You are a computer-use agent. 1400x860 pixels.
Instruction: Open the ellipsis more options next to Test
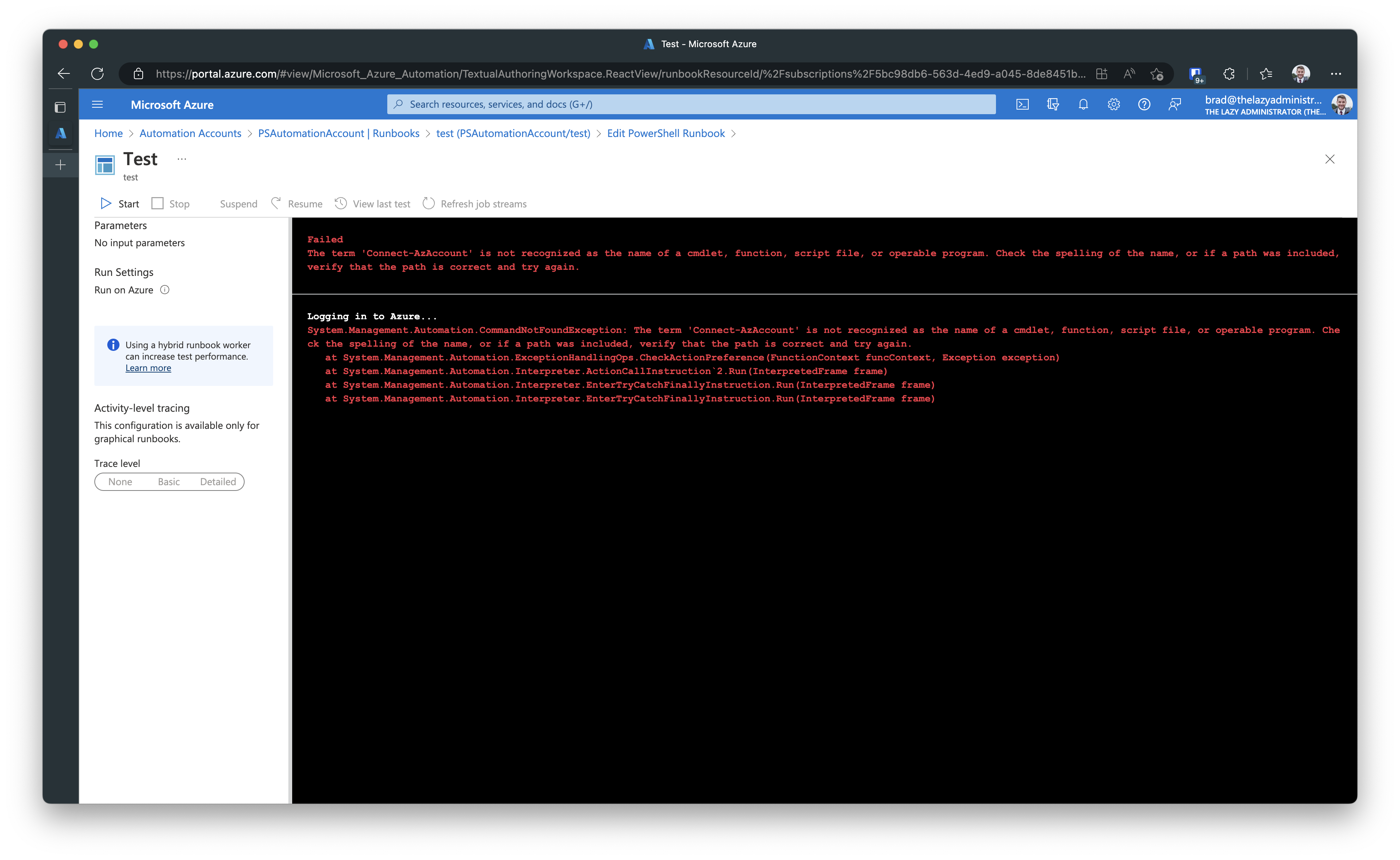coord(181,159)
